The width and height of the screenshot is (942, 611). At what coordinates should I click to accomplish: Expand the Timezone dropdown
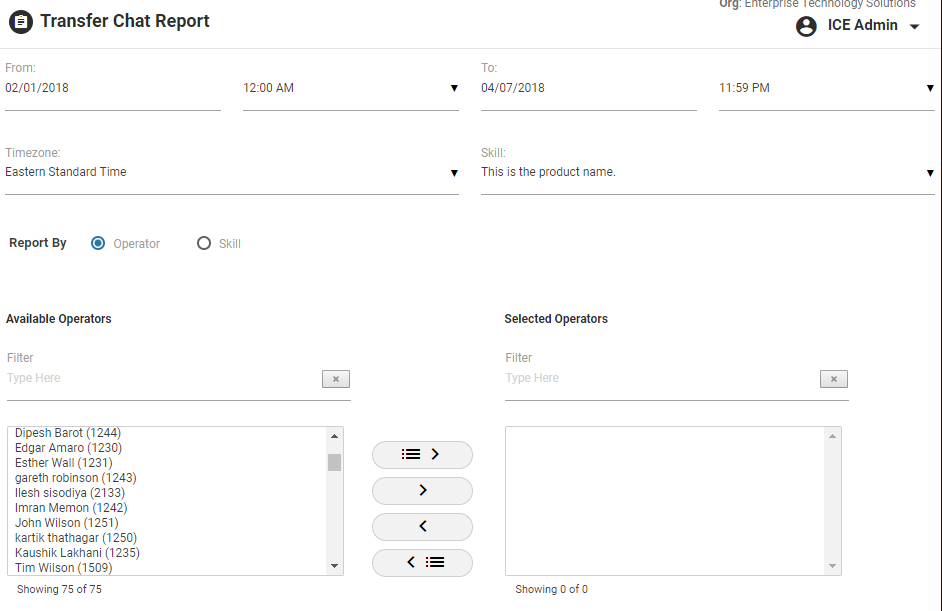tap(231, 172)
